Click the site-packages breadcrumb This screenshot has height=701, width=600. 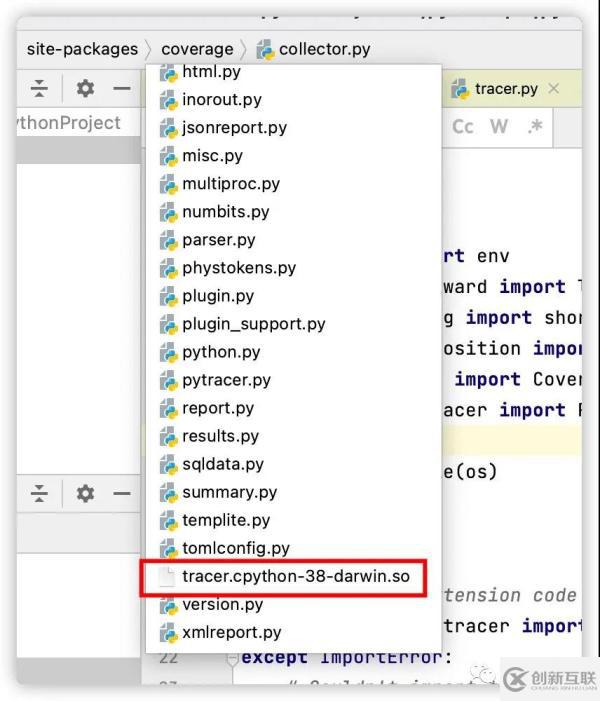[x=82, y=49]
